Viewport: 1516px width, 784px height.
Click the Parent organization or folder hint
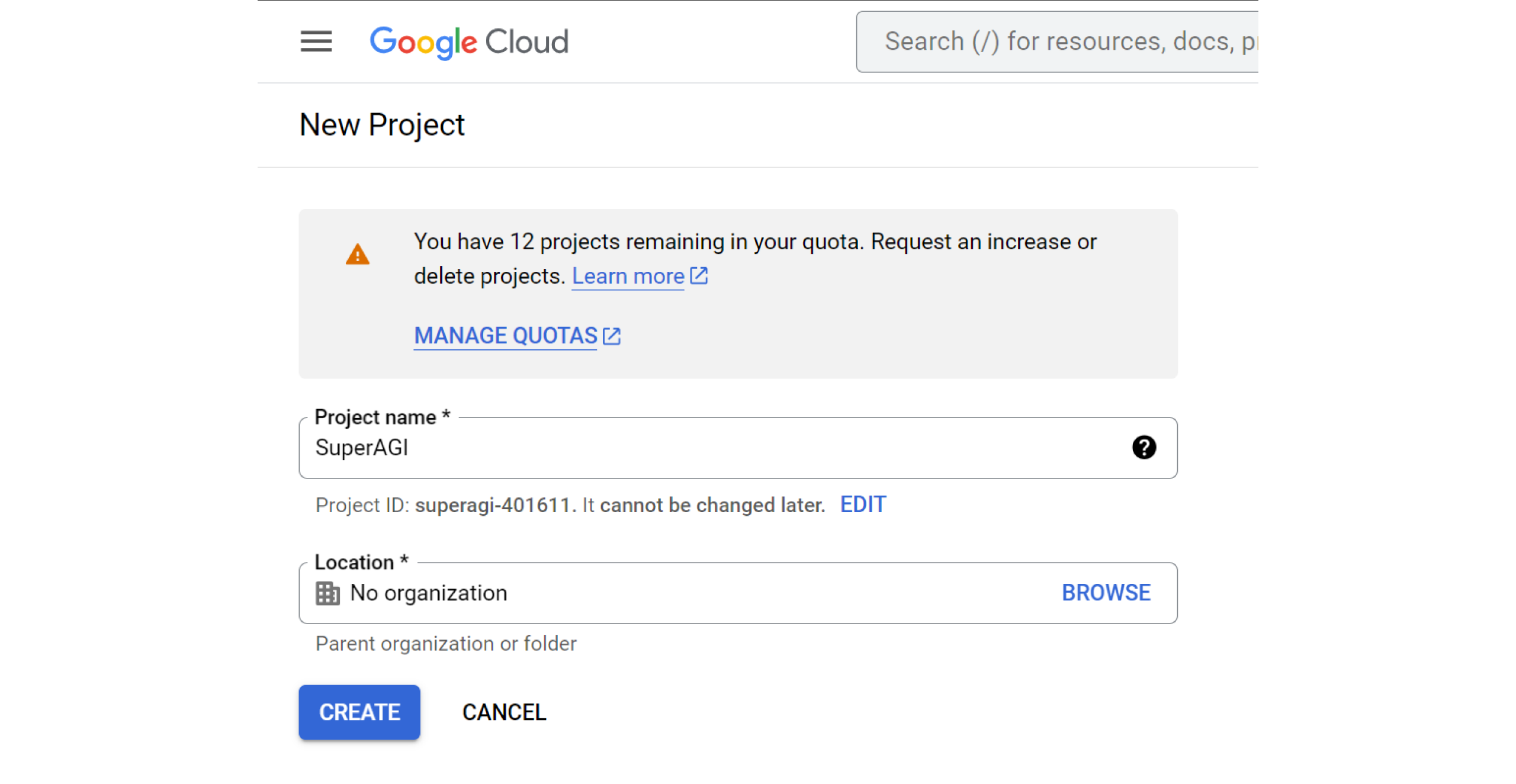point(446,644)
